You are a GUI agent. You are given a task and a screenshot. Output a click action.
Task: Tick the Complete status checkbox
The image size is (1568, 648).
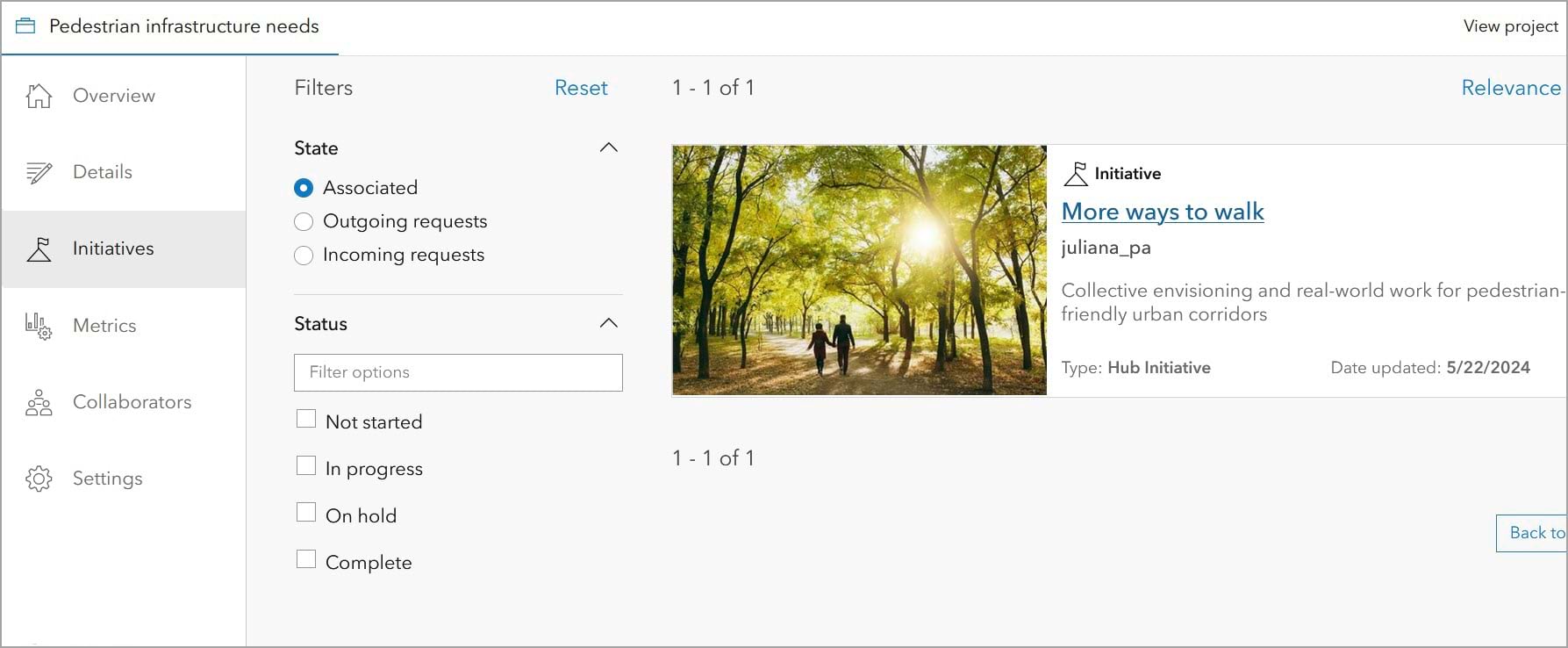tap(306, 560)
